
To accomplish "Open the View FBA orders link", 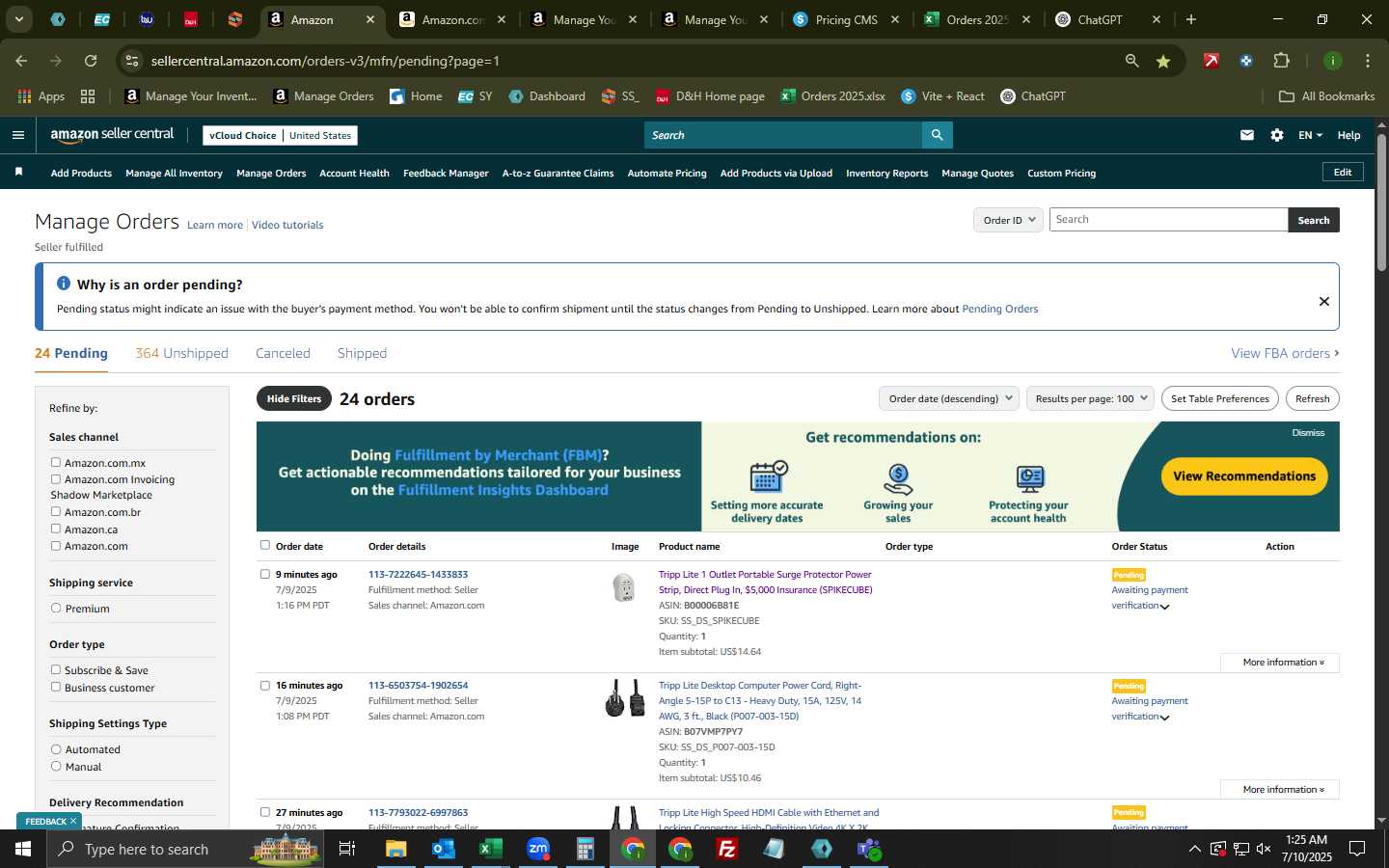I will (x=1285, y=353).
